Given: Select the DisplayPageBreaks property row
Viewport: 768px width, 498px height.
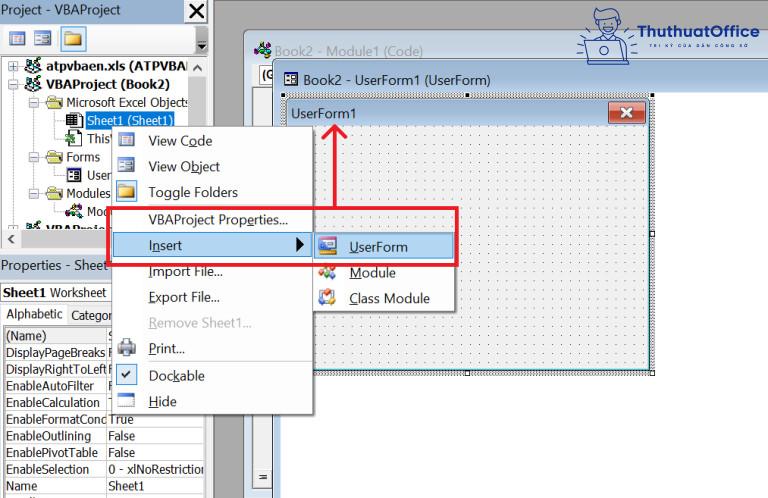Looking at the screenshot, I should click(55, 353).
